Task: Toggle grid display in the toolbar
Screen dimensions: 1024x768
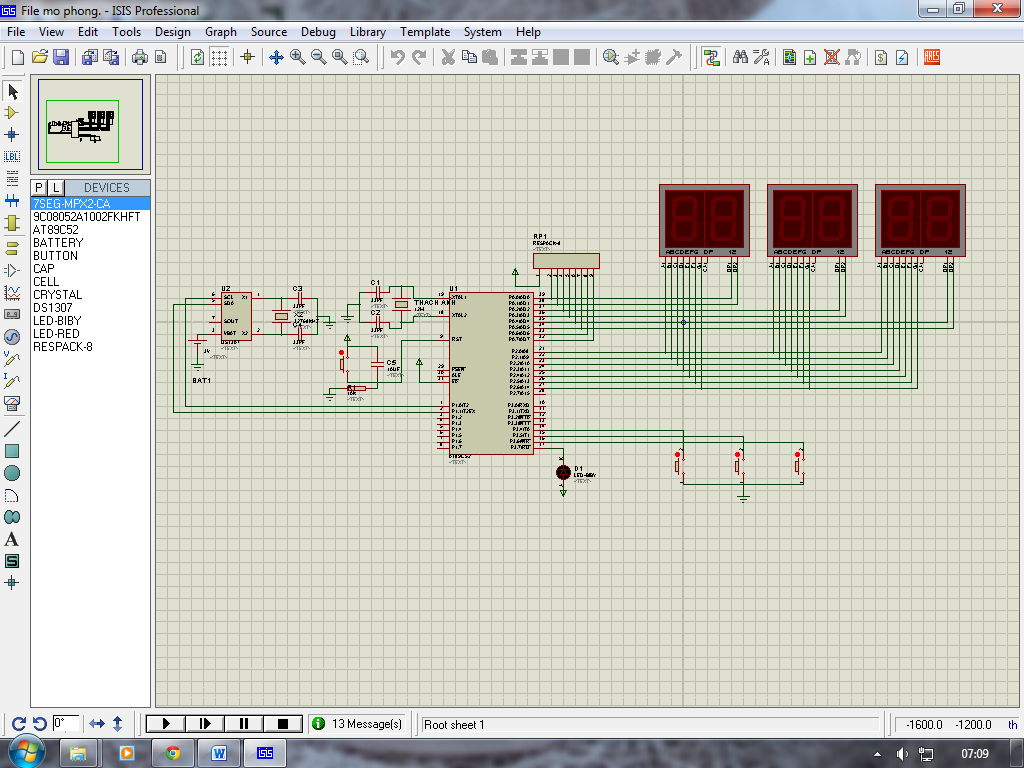Action: pos(219,57)
